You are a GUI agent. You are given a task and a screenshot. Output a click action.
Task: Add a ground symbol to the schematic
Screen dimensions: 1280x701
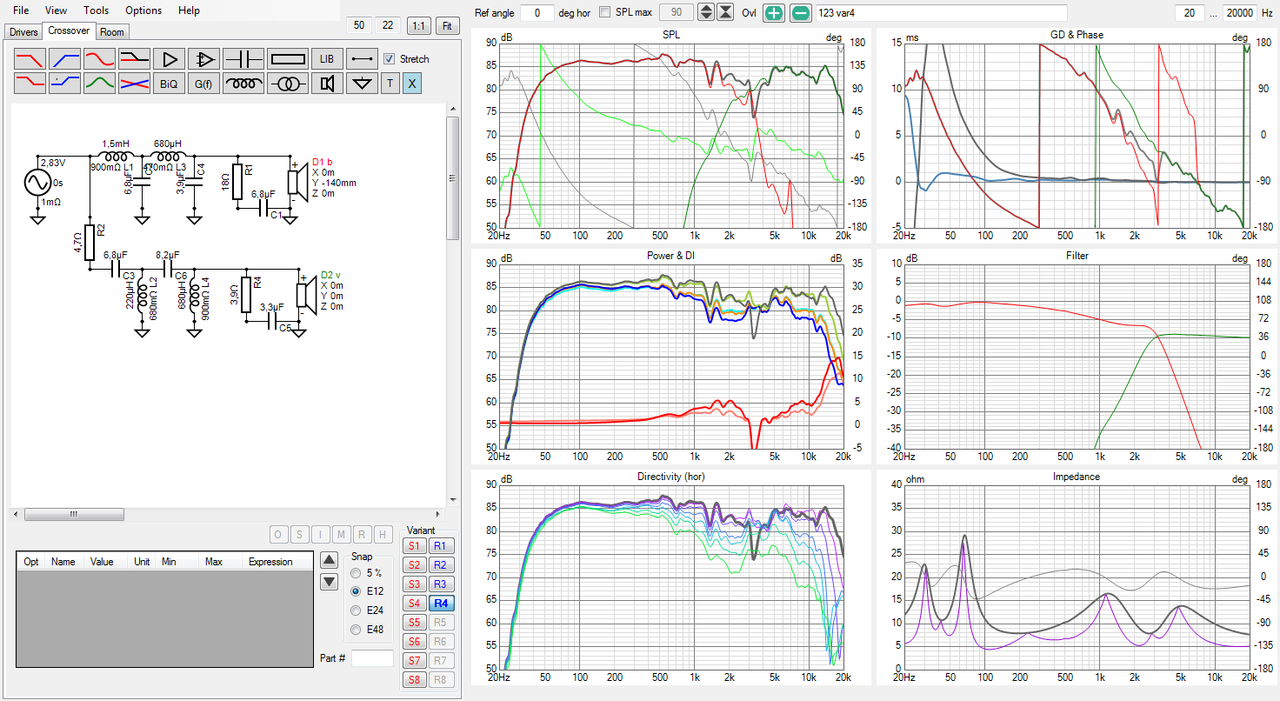point(361,84)
